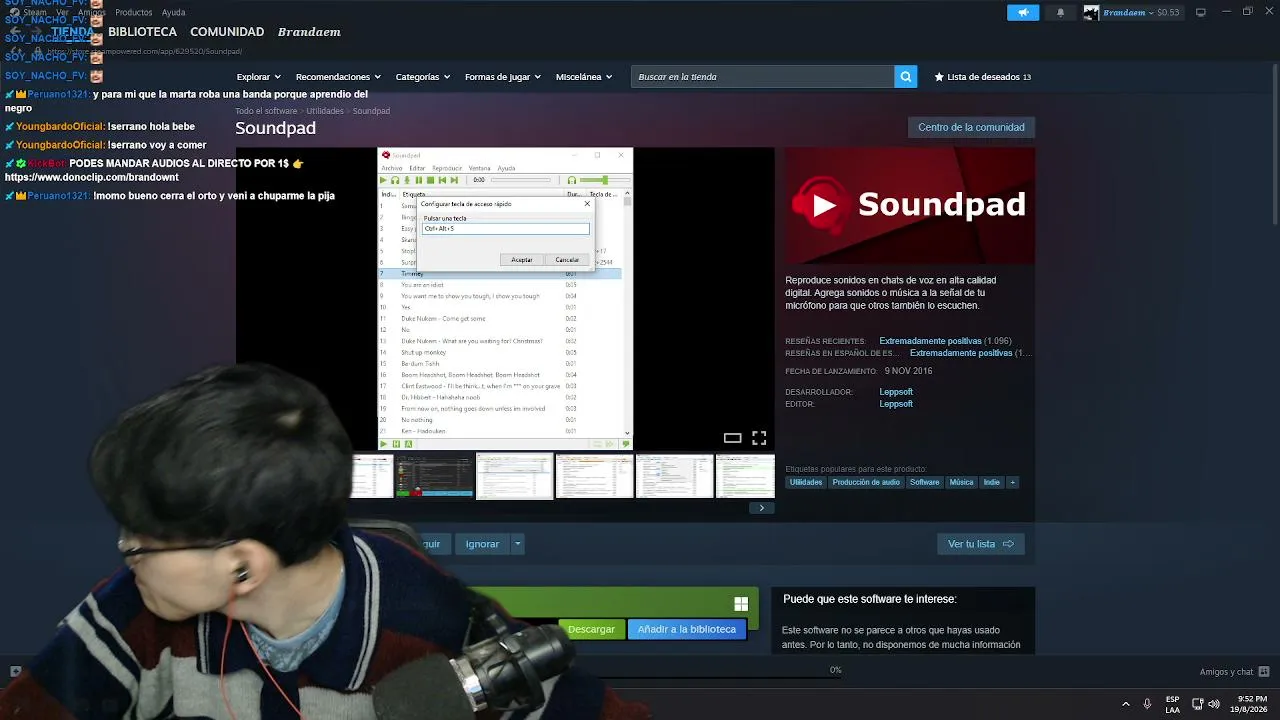Viewport: 1280px width, 720px height.
Task: Click the ESP LAA language indicator
Action: point(1172,704)
